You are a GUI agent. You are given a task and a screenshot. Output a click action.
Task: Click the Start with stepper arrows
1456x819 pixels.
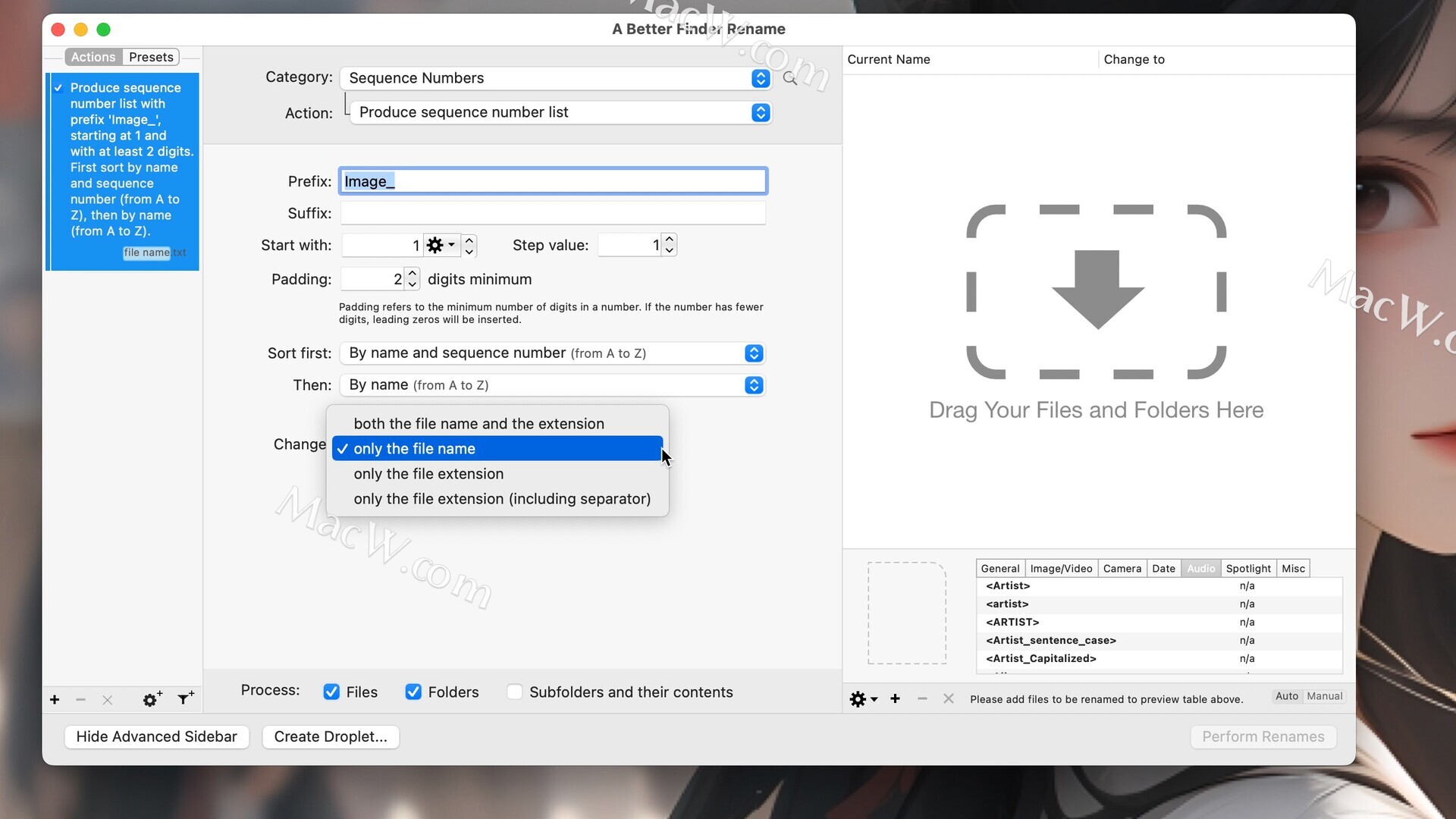click(x=469, y=245)
